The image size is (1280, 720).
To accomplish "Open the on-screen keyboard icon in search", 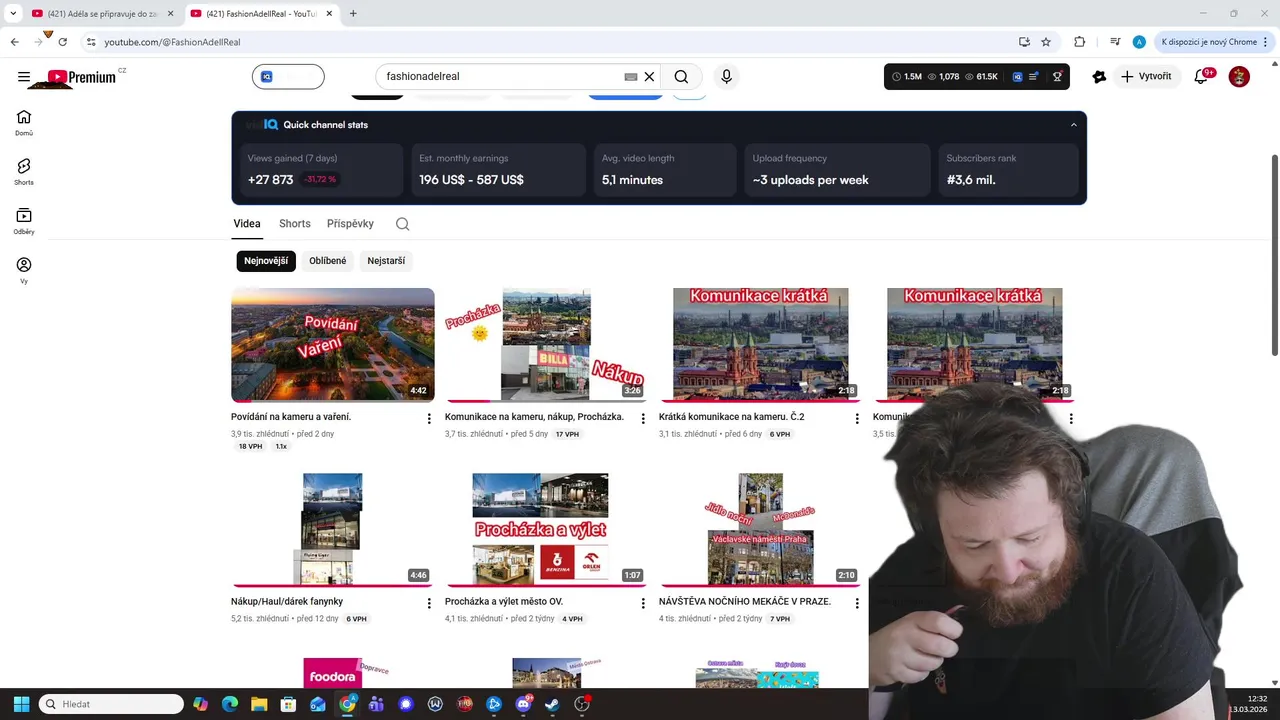I will click(630, 77).
